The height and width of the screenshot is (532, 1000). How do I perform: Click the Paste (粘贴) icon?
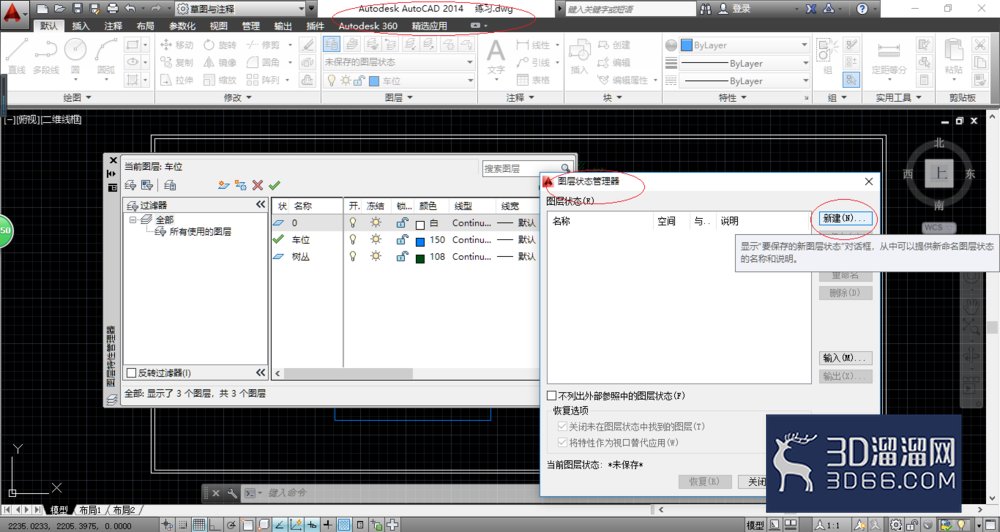(x=953, y=56)
